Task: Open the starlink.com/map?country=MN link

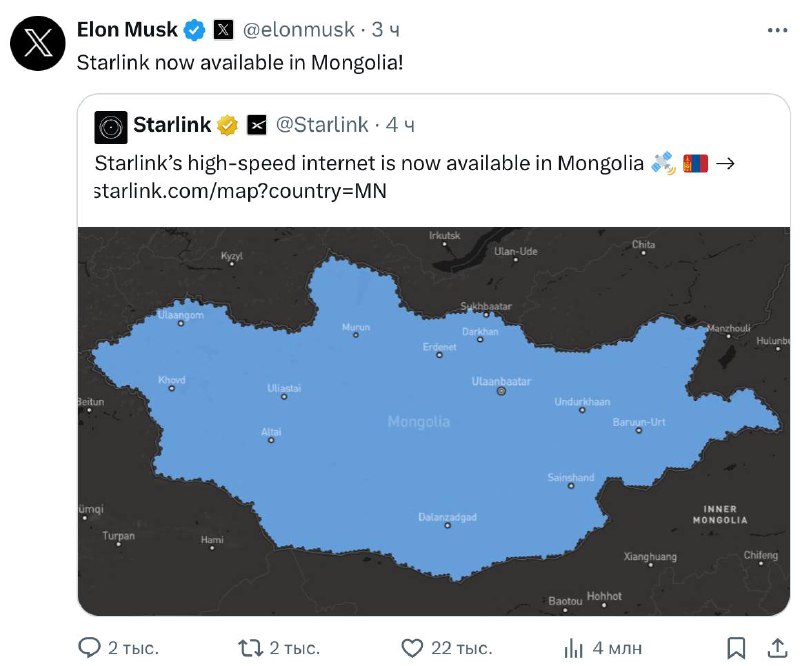Action: point(239,190)
